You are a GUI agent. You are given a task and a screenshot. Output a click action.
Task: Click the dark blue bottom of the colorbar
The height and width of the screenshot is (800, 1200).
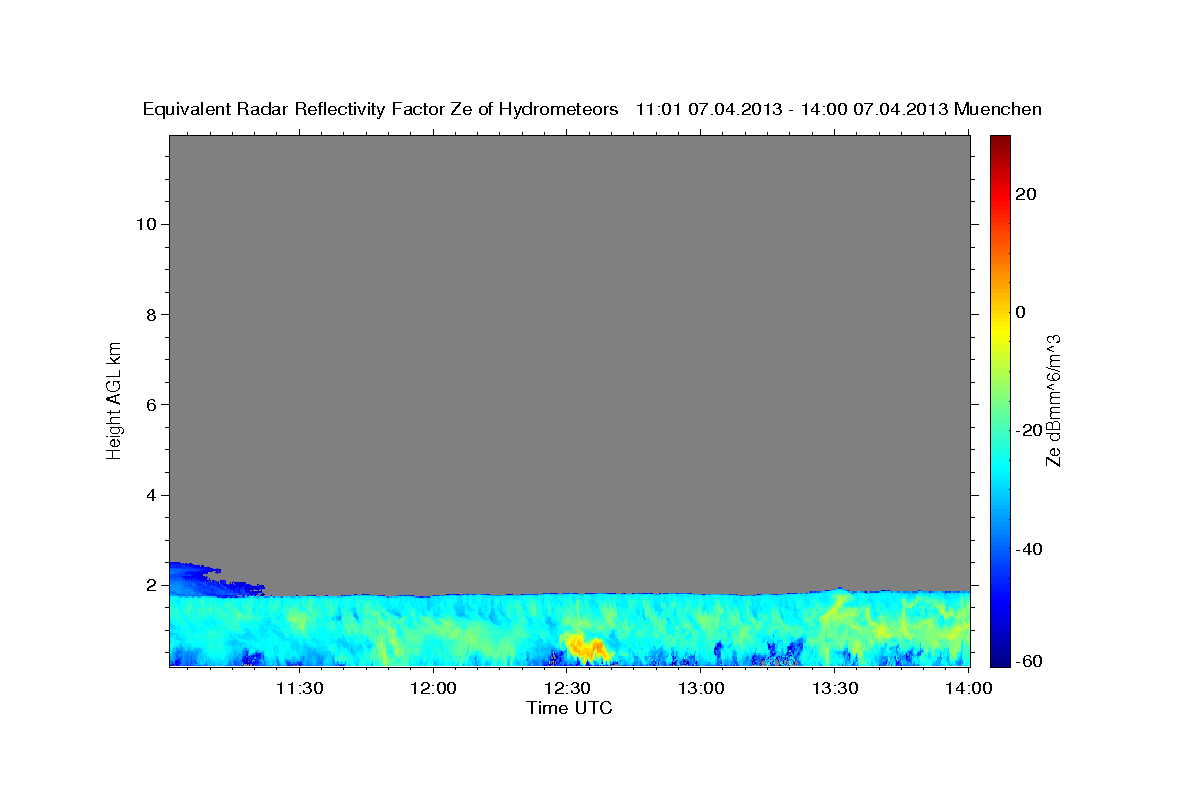(x=998, y=658)
